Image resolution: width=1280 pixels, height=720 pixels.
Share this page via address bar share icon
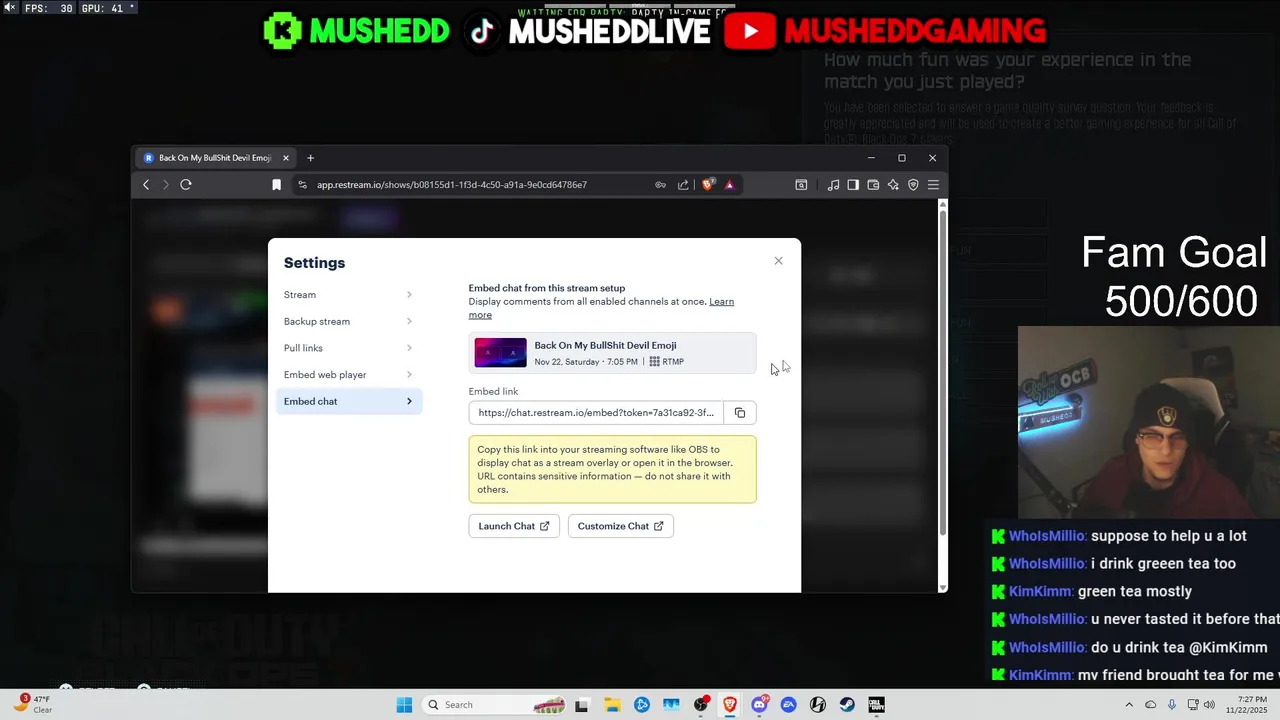click(x=683, y=185)
